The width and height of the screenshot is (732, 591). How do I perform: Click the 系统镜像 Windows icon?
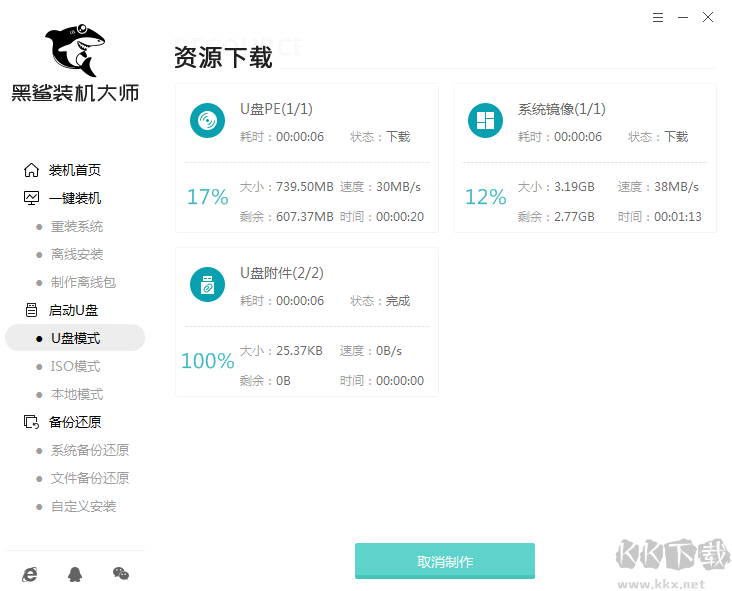(x=485, y=120)
